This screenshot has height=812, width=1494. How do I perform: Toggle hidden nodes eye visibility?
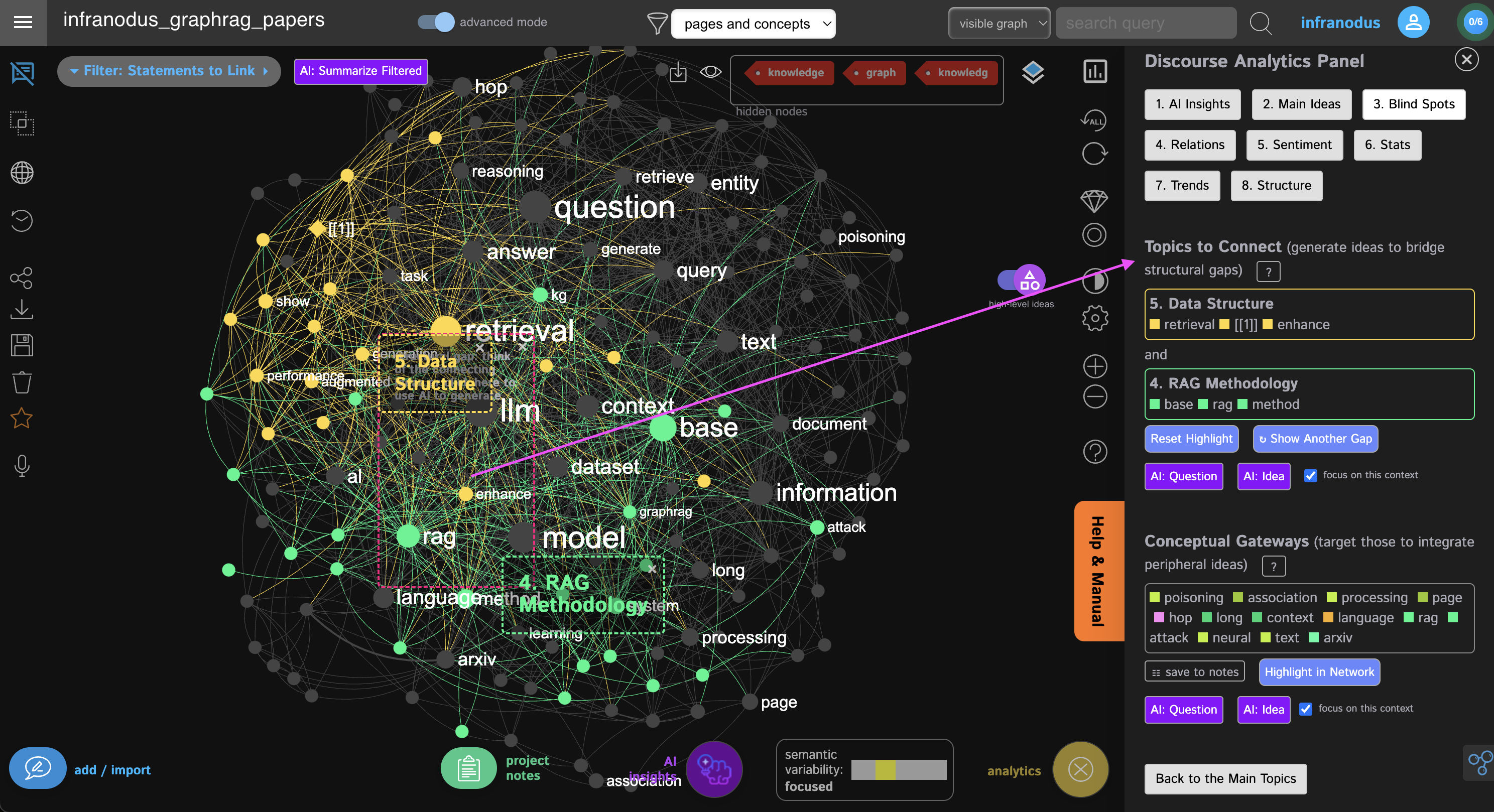click(x=710, y=72)
